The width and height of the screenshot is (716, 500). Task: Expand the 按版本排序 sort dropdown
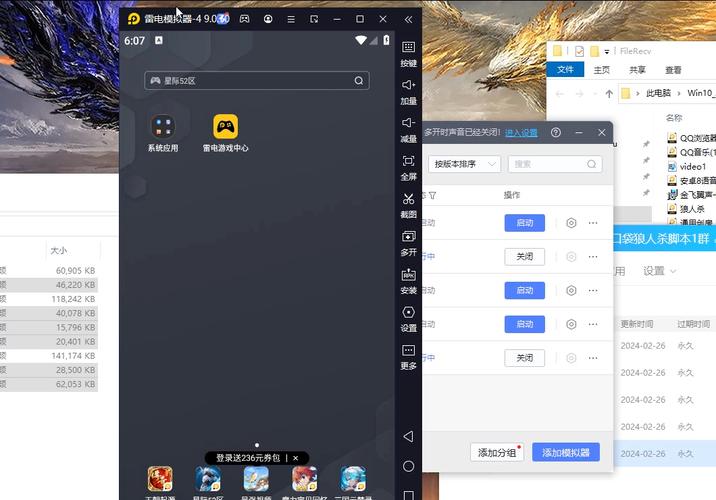tap(464, 164)
